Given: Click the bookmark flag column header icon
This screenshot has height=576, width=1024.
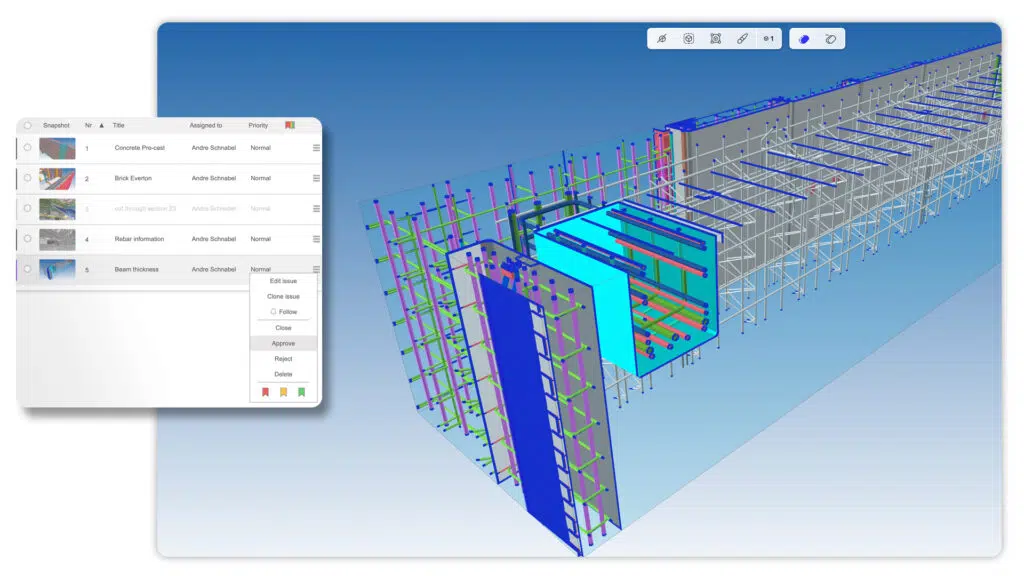Looking at the screenshot, I should [289, 126].
